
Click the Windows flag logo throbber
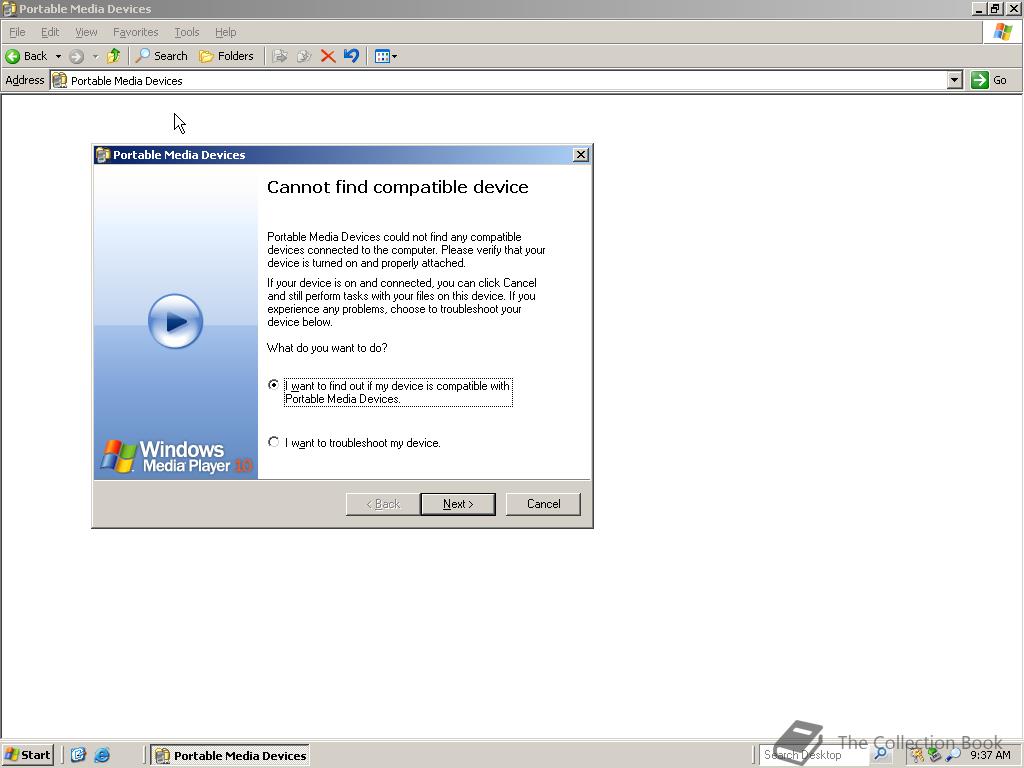(1002, 31)
